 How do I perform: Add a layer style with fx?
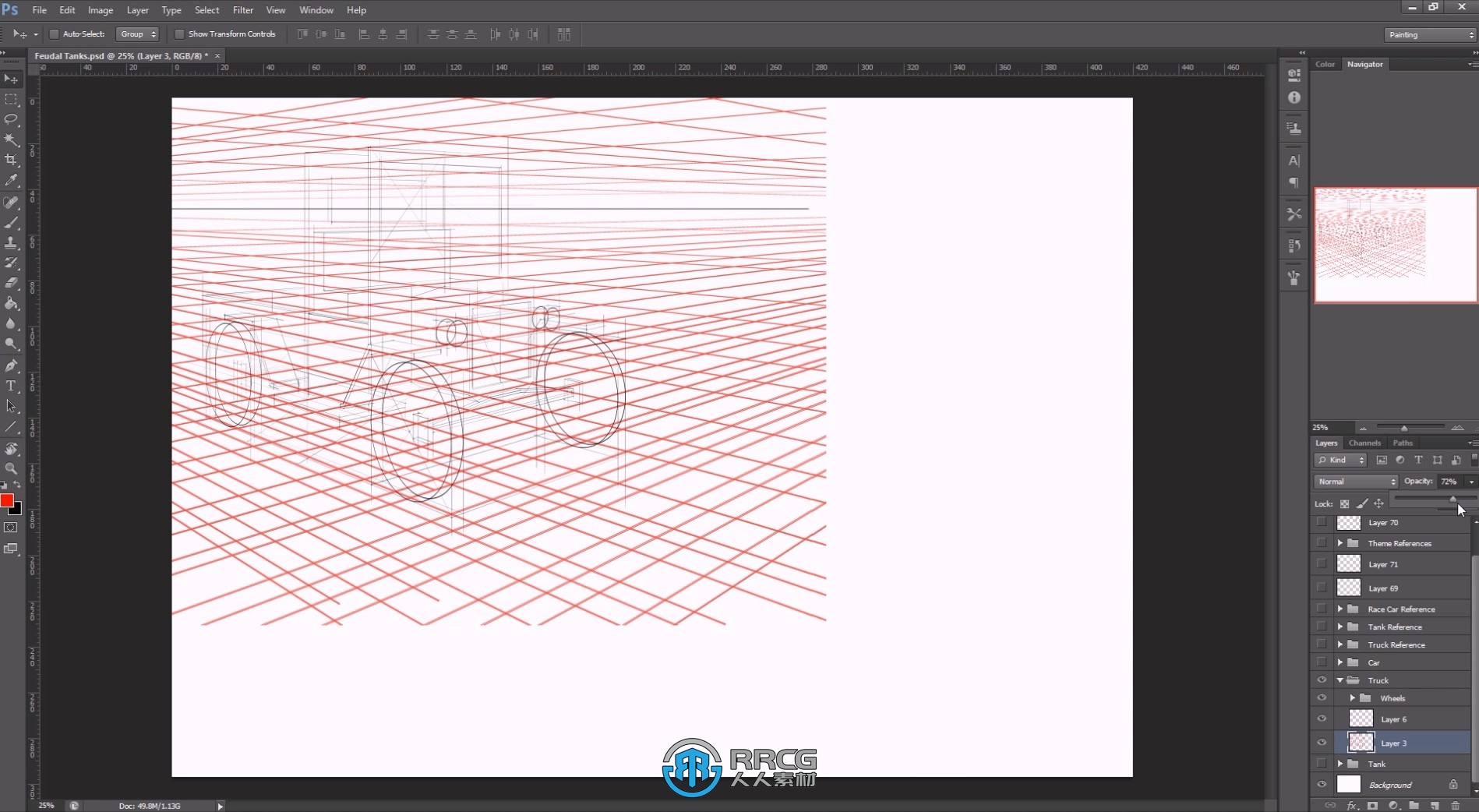[1353, 806]
